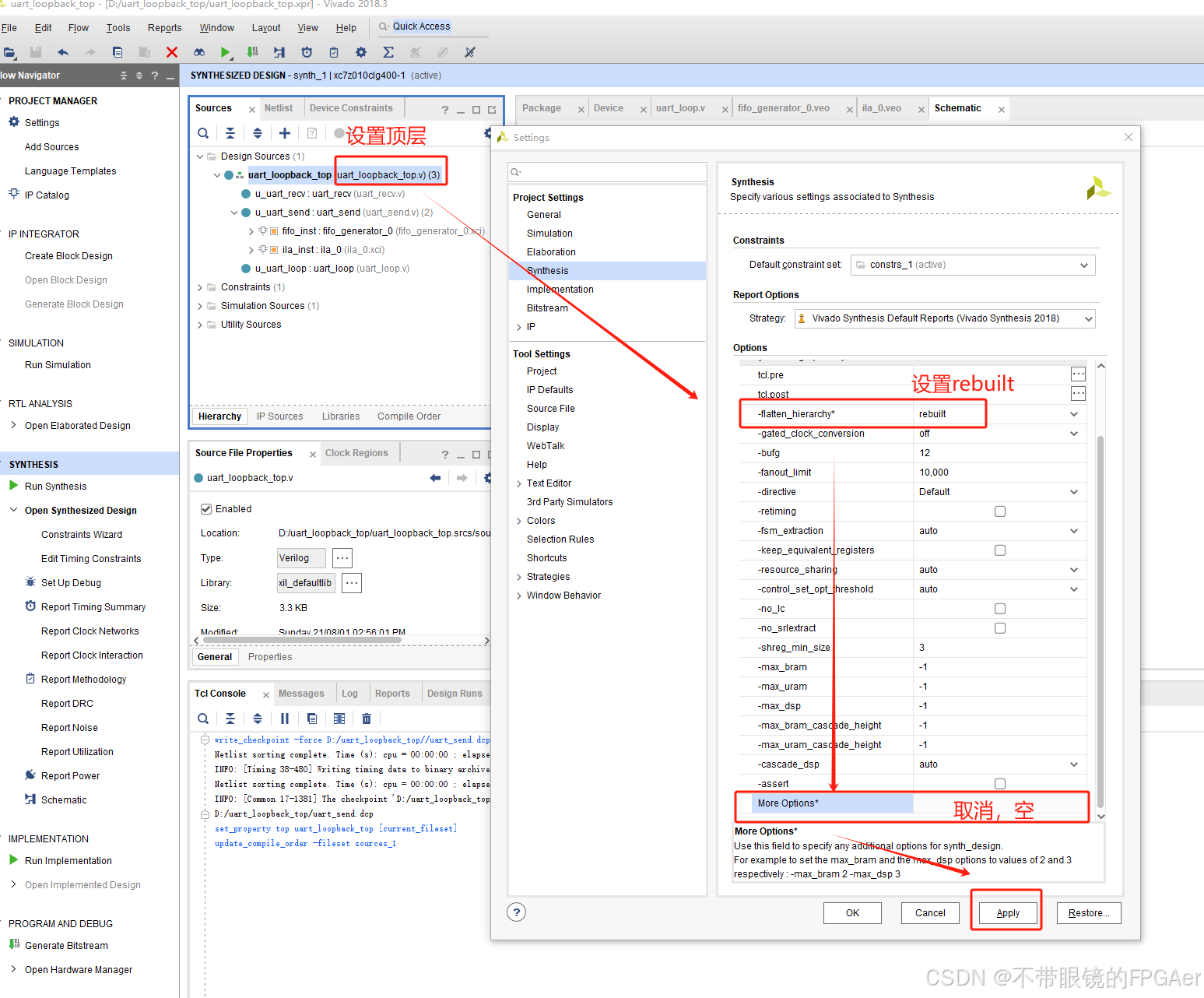Expand fifo_inst fifo_generator_0 tree node

(x=251, y=231)
